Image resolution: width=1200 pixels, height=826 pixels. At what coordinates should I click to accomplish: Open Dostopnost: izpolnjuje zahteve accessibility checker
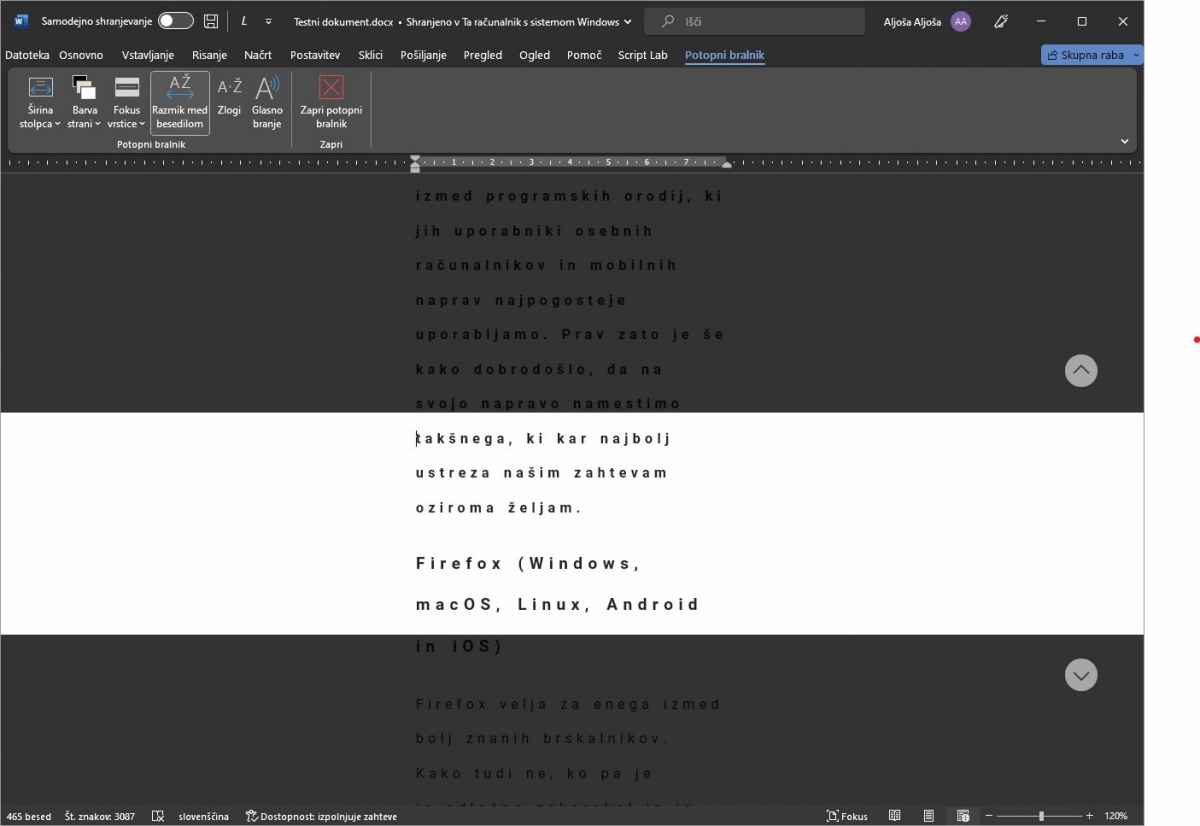tap(321, 816)
